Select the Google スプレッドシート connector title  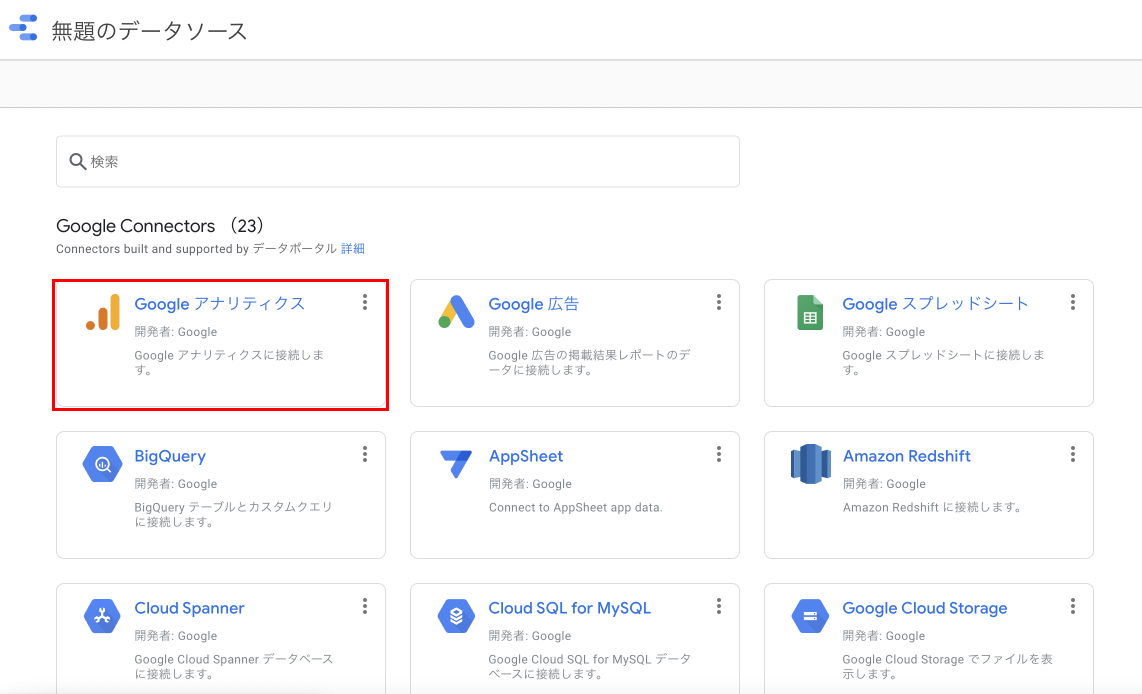935,304
